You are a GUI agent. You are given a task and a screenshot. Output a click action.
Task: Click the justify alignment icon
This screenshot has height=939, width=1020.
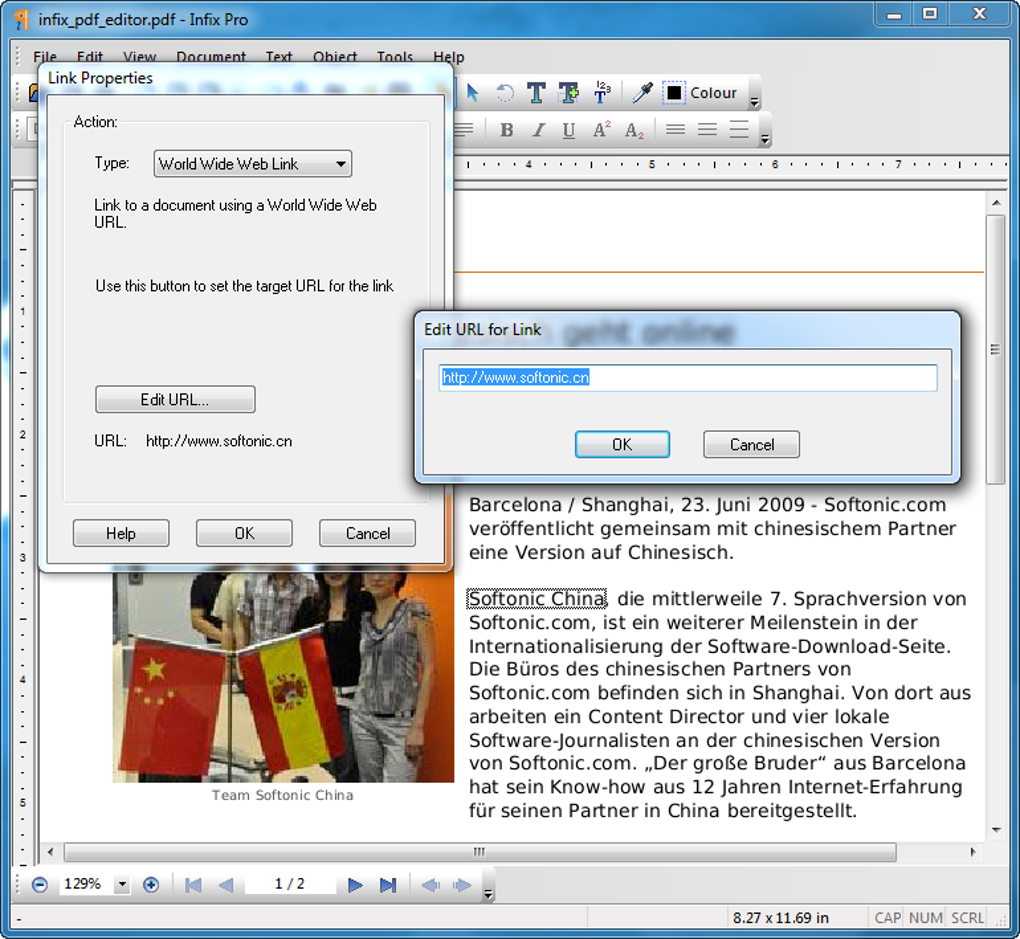[x=464, y=129]
